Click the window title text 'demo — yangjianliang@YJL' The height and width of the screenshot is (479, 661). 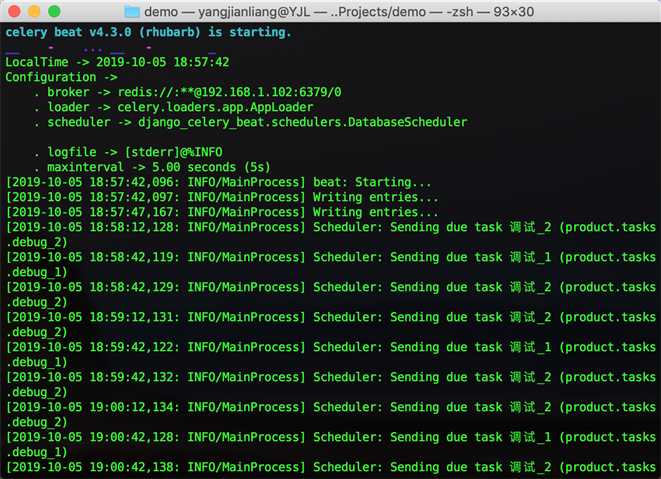point(227,12)
